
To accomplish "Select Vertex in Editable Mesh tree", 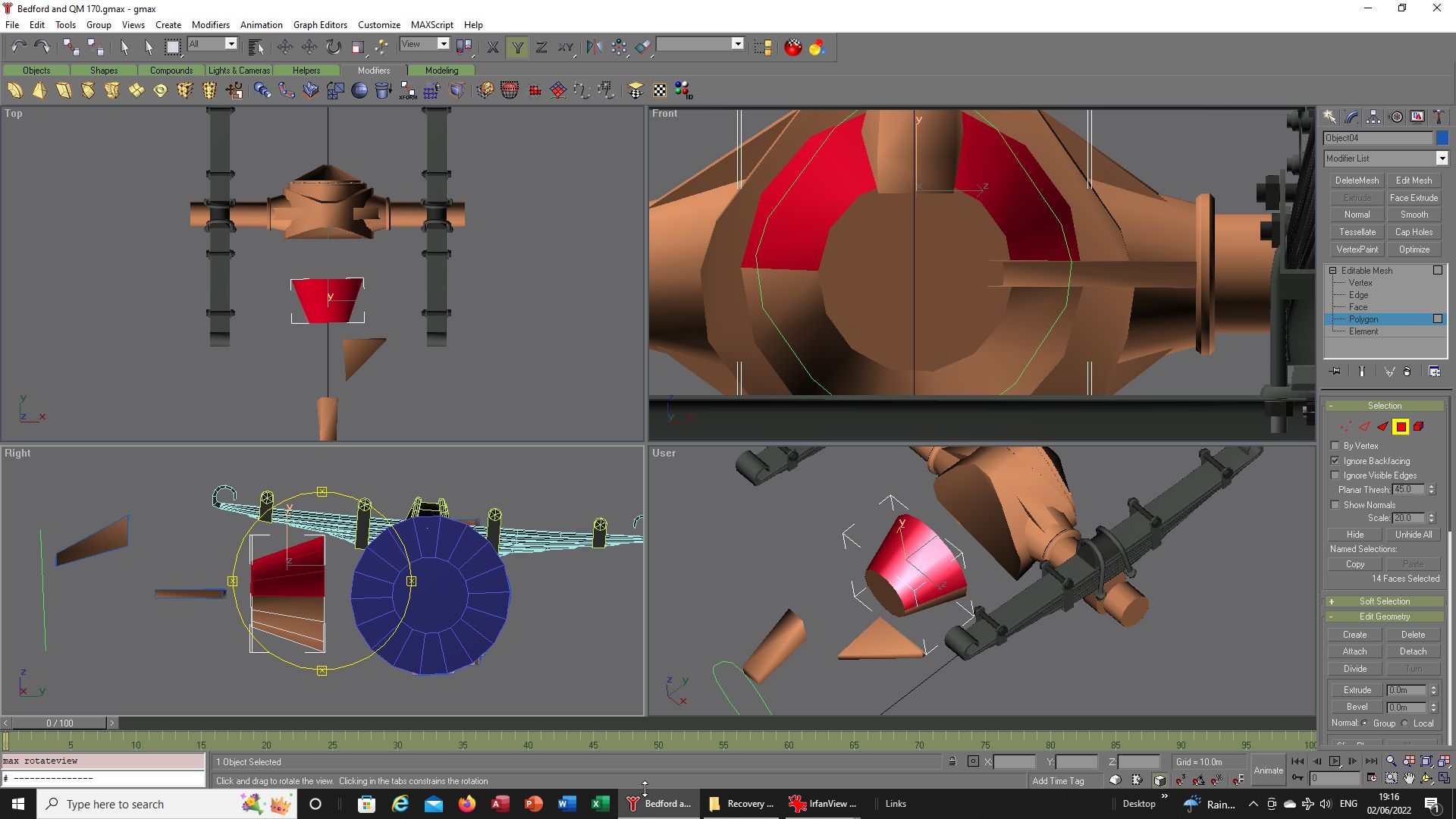I will (x=1360, y=283).
